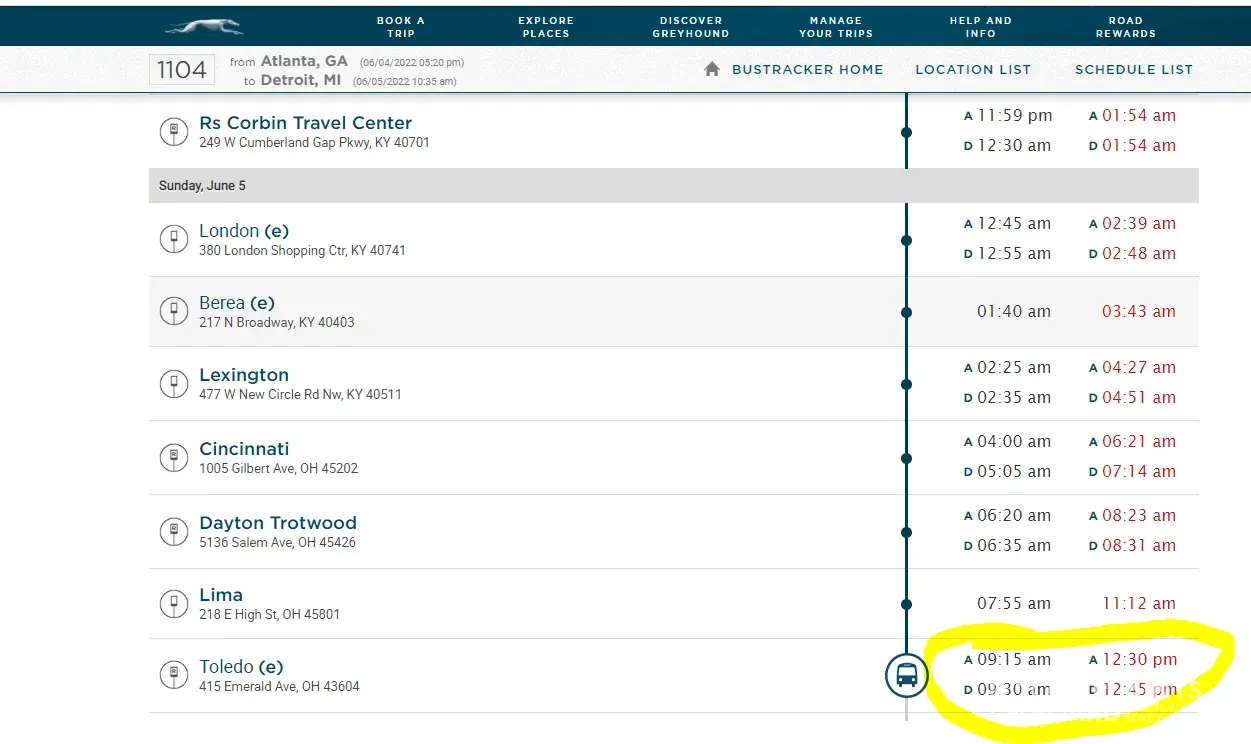Viewport: 1251px width, 744px height.
Task: Click the bus stop icon for Dayton Trotwood
Action: point(174,532)
